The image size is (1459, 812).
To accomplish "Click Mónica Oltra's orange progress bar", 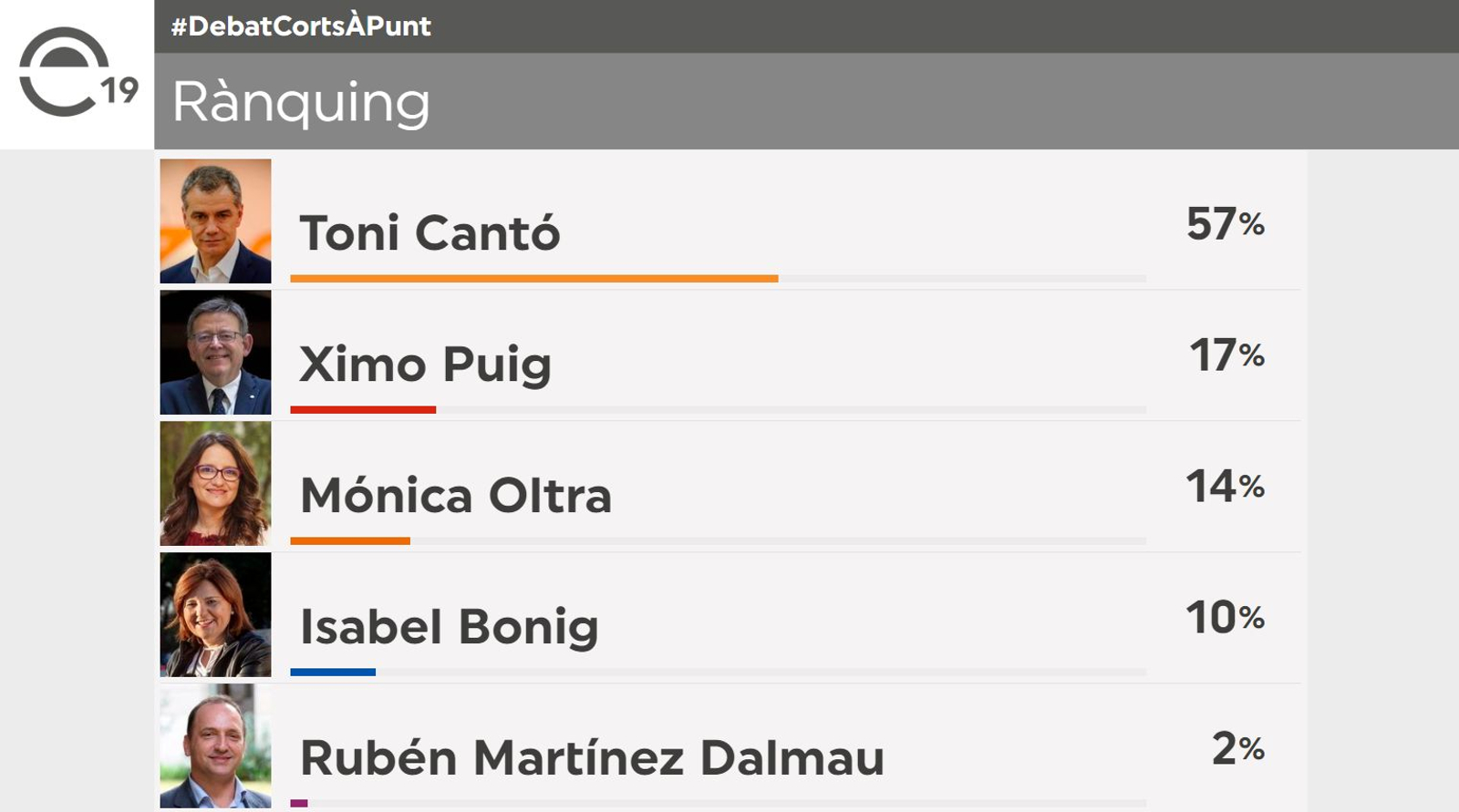I will [x=350, y=541].
